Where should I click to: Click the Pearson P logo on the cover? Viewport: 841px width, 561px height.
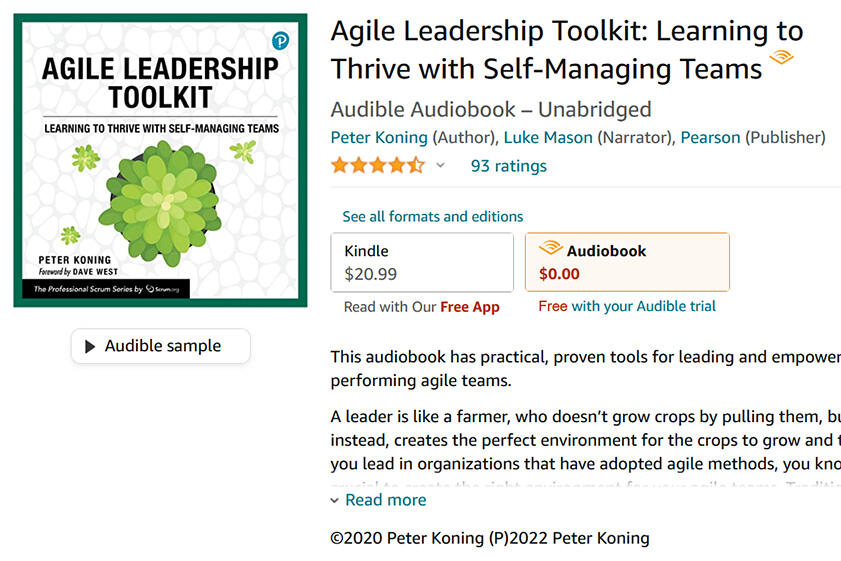tap(280, 41)
